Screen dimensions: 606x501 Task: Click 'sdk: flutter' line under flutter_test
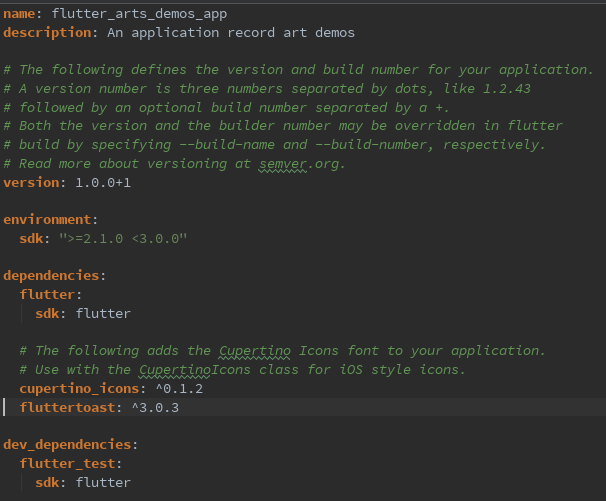point(83,482)
